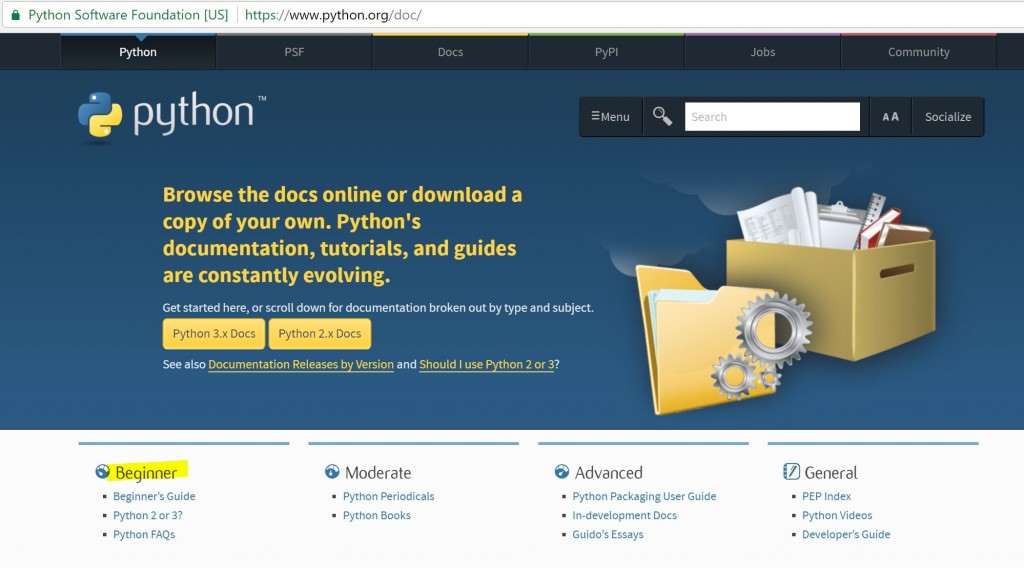
Task: Open the Python Videos link
Action: point(837,515)
